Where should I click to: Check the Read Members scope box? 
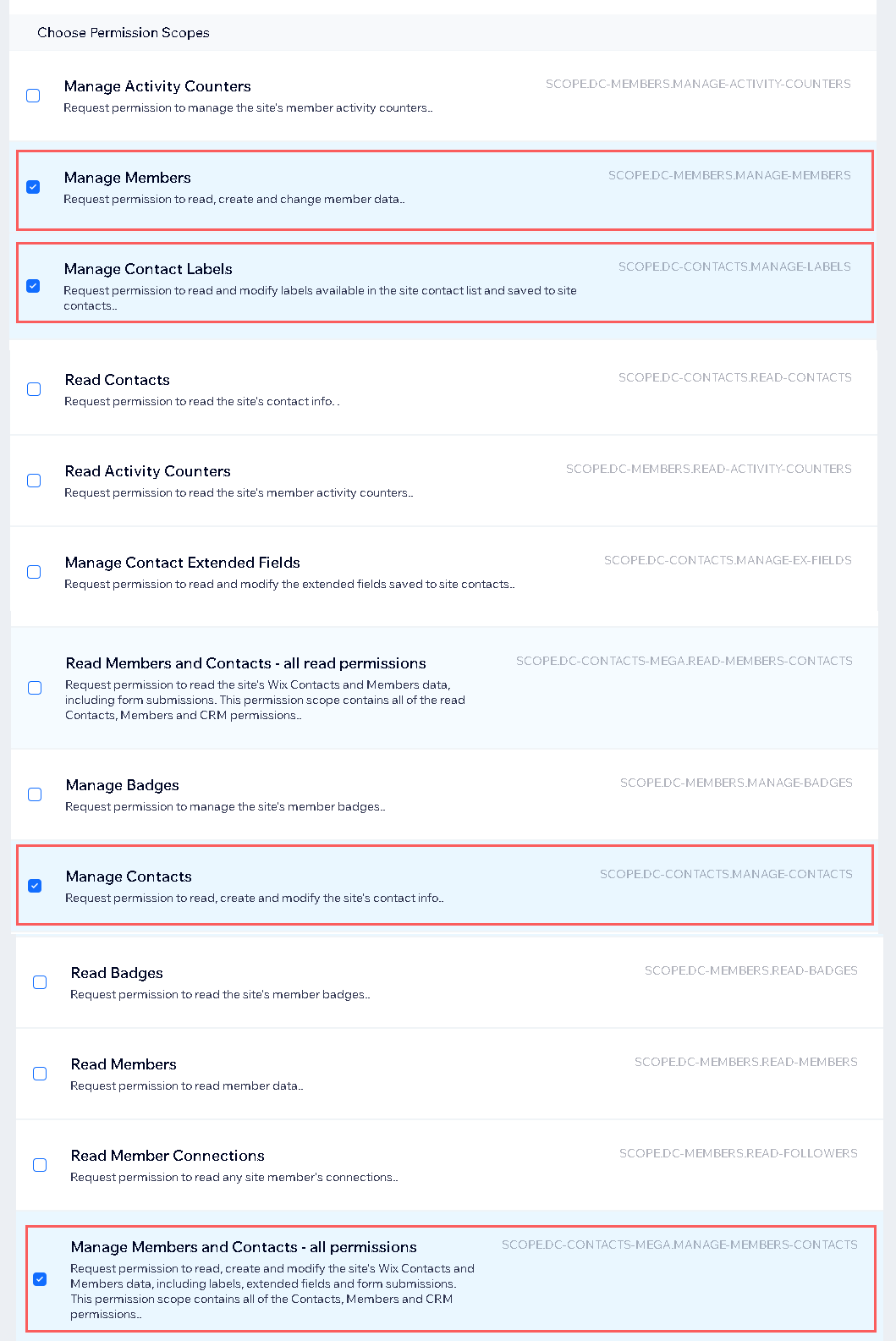(x=39, y=1074)
